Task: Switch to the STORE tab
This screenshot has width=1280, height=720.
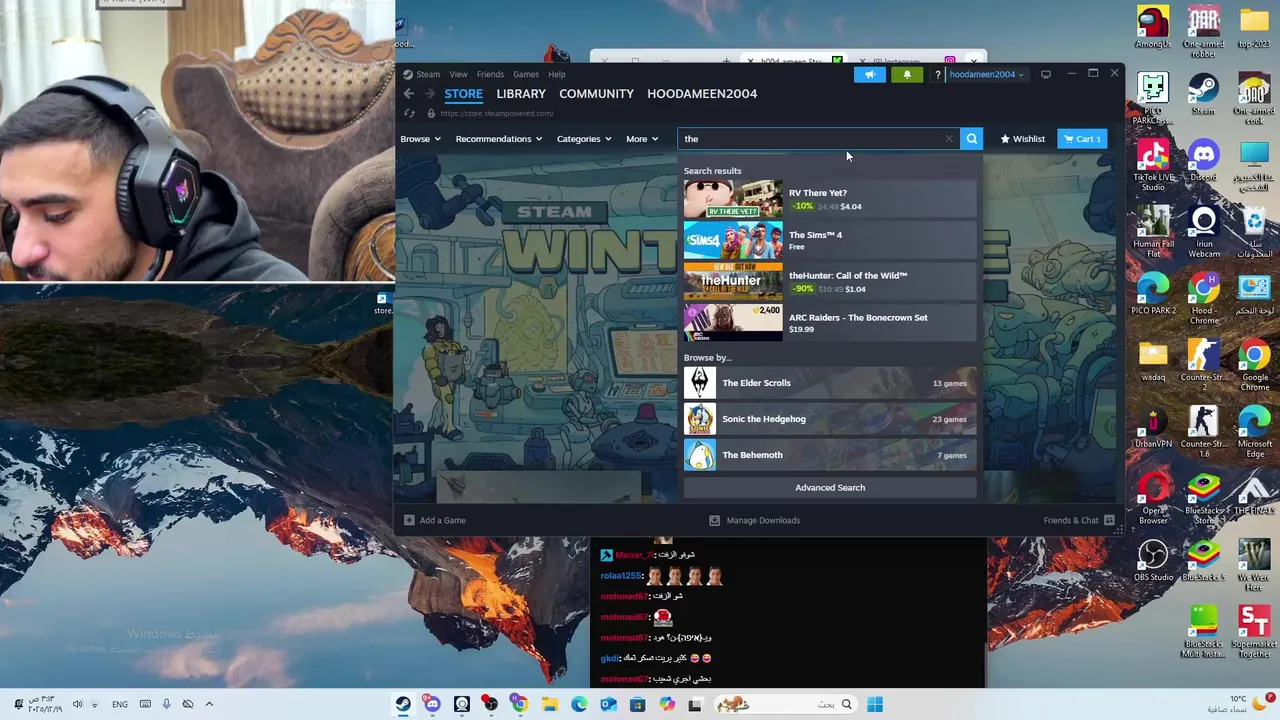Action: (x=463, y=93)
